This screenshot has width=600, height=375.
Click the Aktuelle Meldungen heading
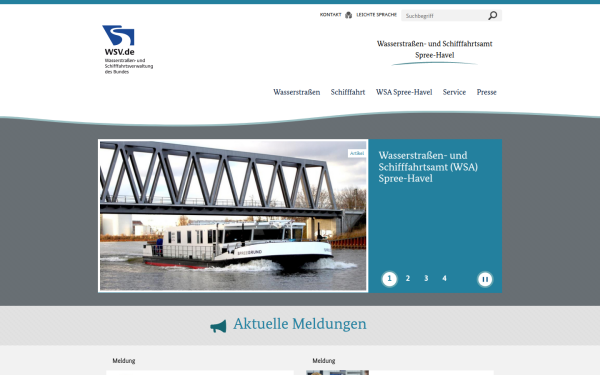click(x=300, y=324)
